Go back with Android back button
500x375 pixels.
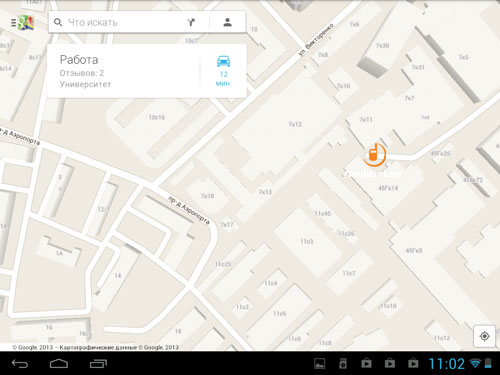click(x=20, y=364)
